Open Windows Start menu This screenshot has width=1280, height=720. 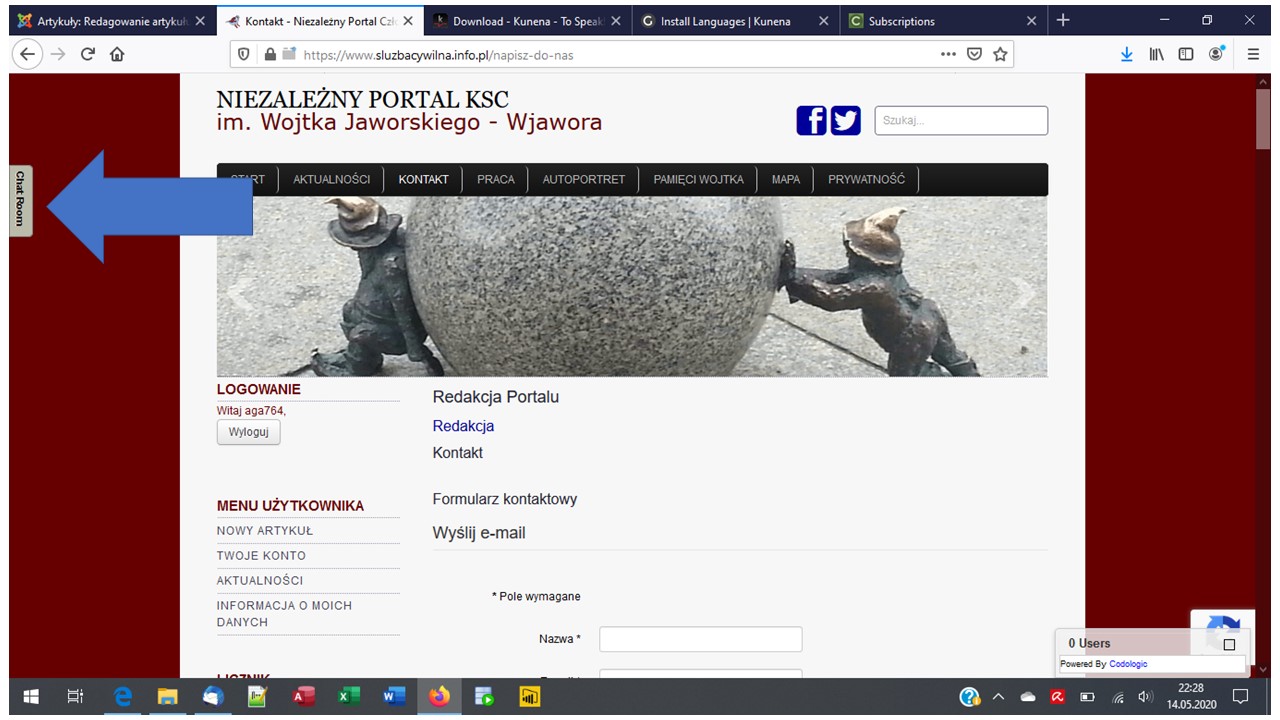[30, 697]
